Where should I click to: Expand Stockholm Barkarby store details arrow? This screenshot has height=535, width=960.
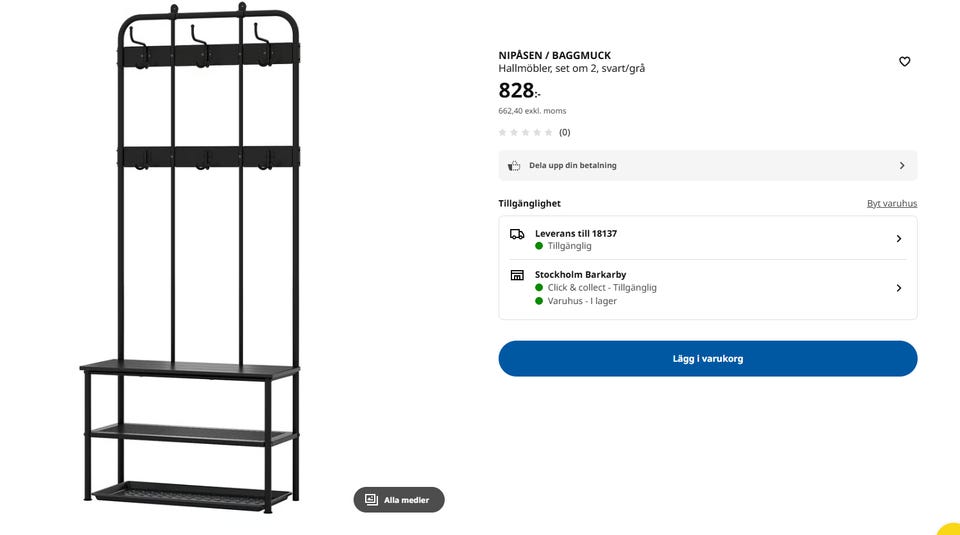pos(898,288)
